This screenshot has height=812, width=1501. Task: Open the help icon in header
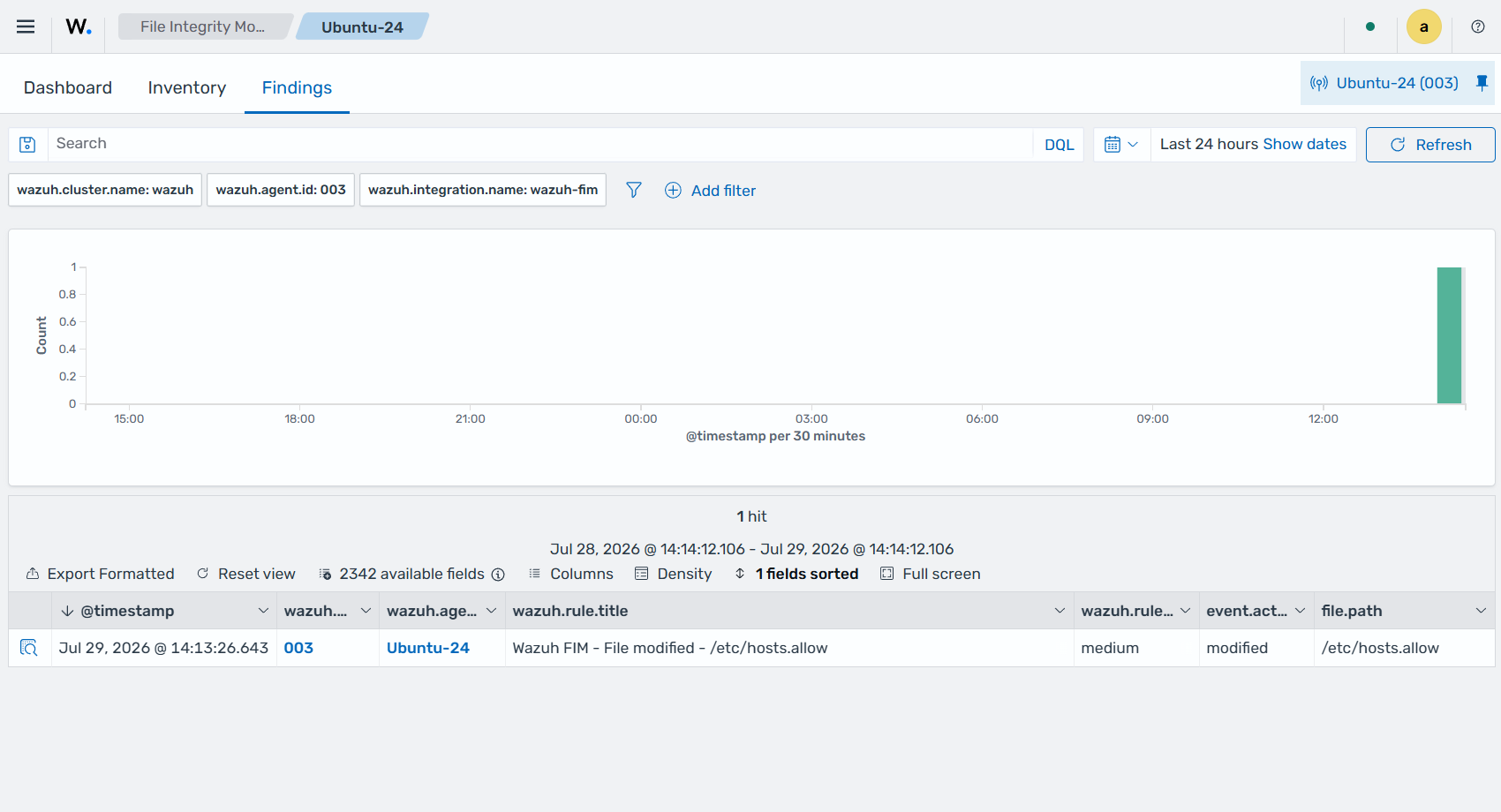[1478, 26]
